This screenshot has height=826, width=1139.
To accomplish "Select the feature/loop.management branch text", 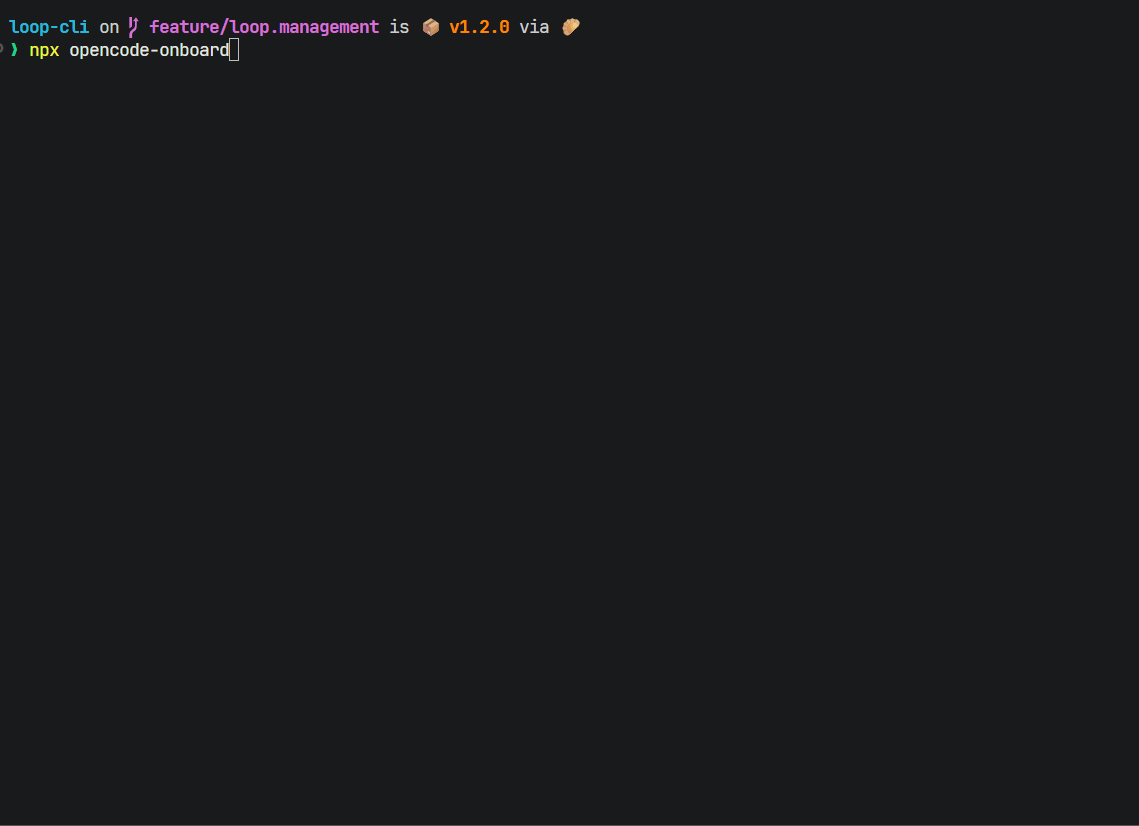I will point(264,28).
